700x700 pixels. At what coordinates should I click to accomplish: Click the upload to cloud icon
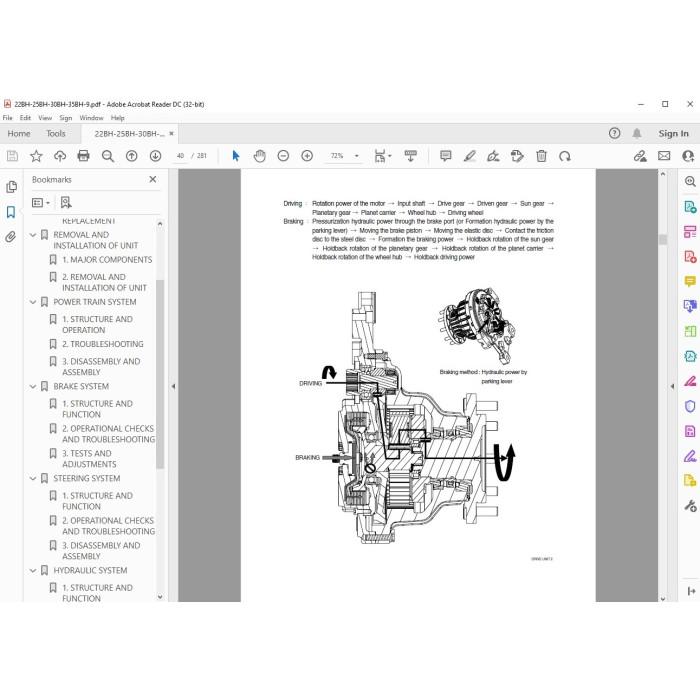[x=60, y=156]
